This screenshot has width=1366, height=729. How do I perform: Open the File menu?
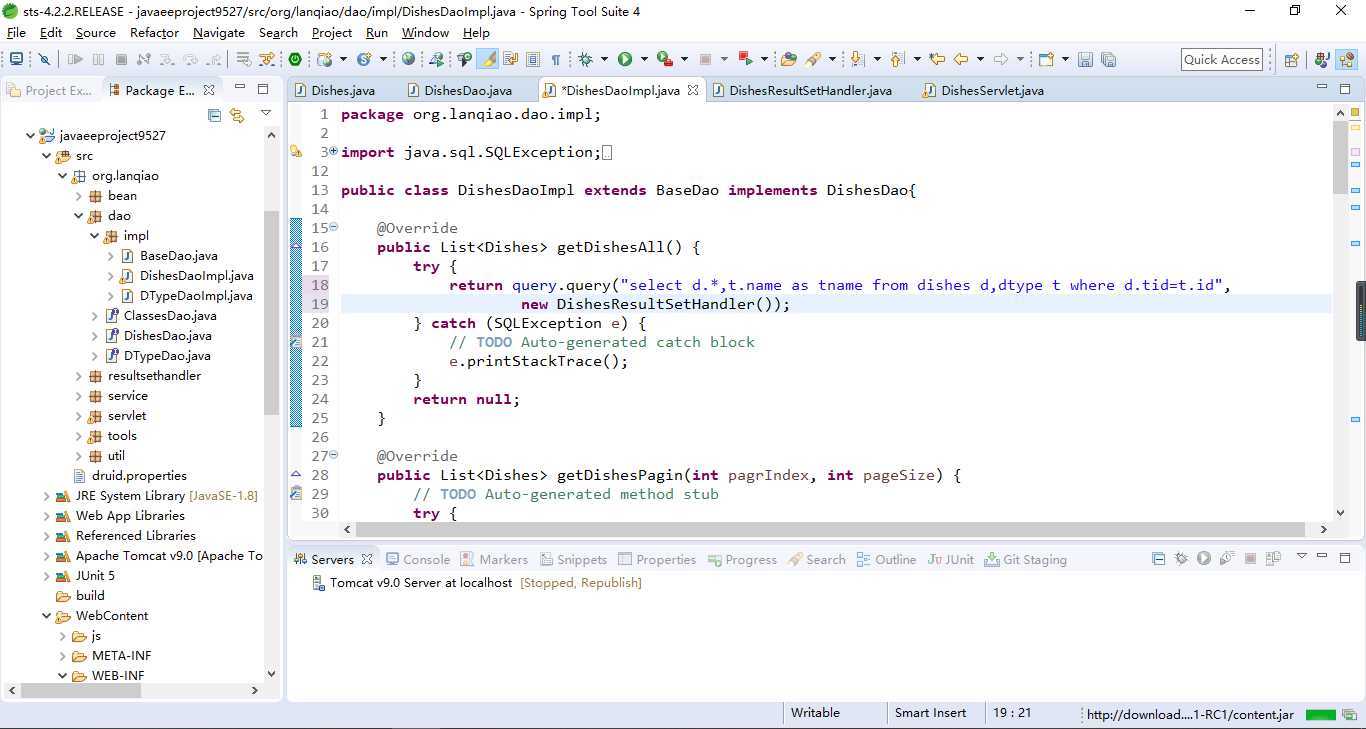(16, 32)
